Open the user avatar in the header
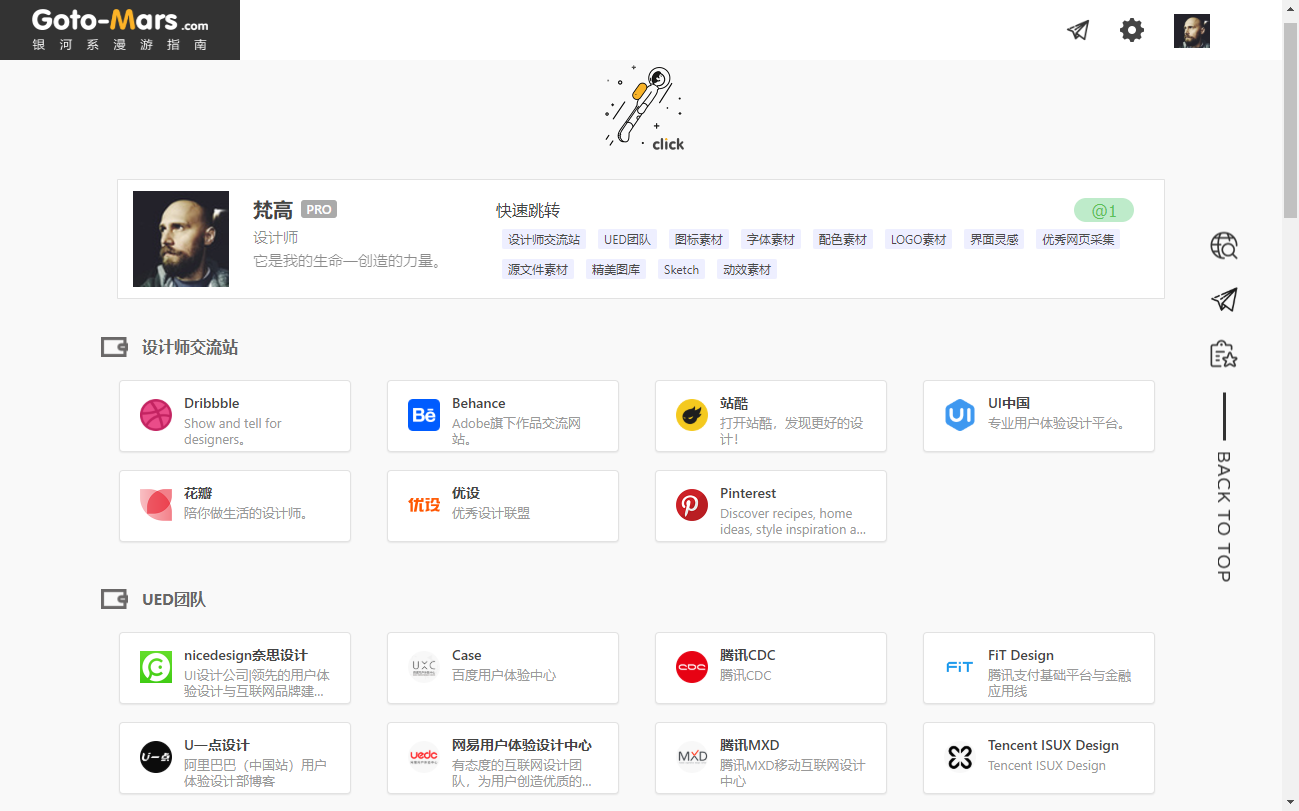Image resolution: width=1299 pixels, height=811 pixels. (1192, 31)
